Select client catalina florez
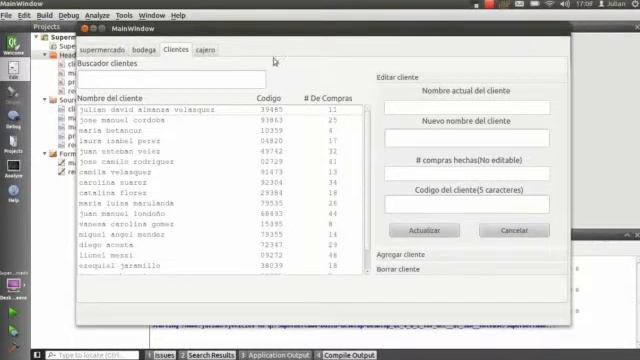This screenshot has height=360, width=640. (x=220, y=193)
